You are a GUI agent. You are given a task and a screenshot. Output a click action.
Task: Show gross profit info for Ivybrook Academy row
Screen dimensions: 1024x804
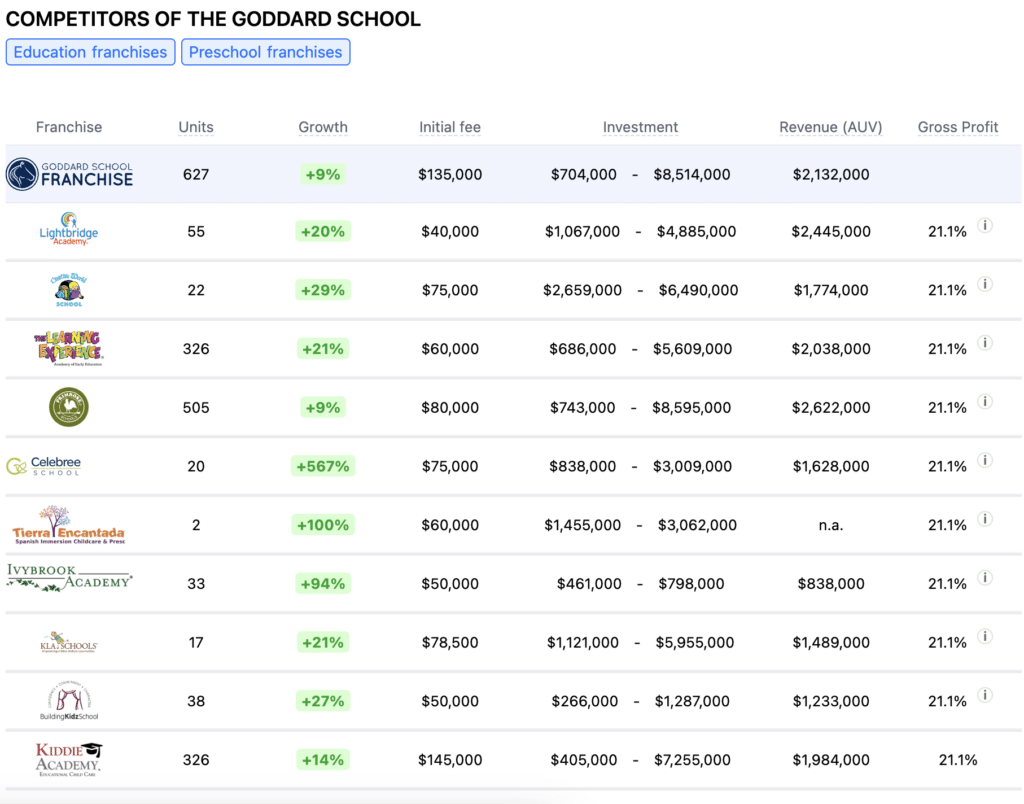[x=985, y=578]
